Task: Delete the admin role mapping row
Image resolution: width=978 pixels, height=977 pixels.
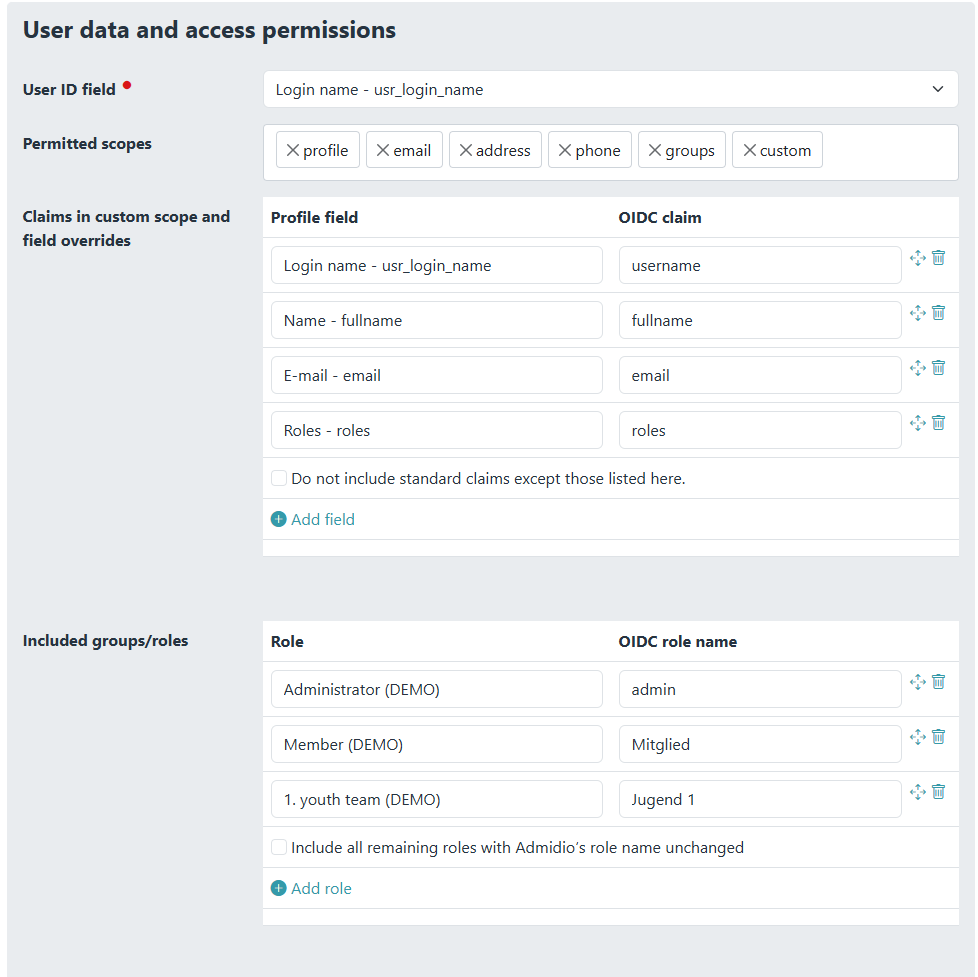Action: [x=938, y=682]
